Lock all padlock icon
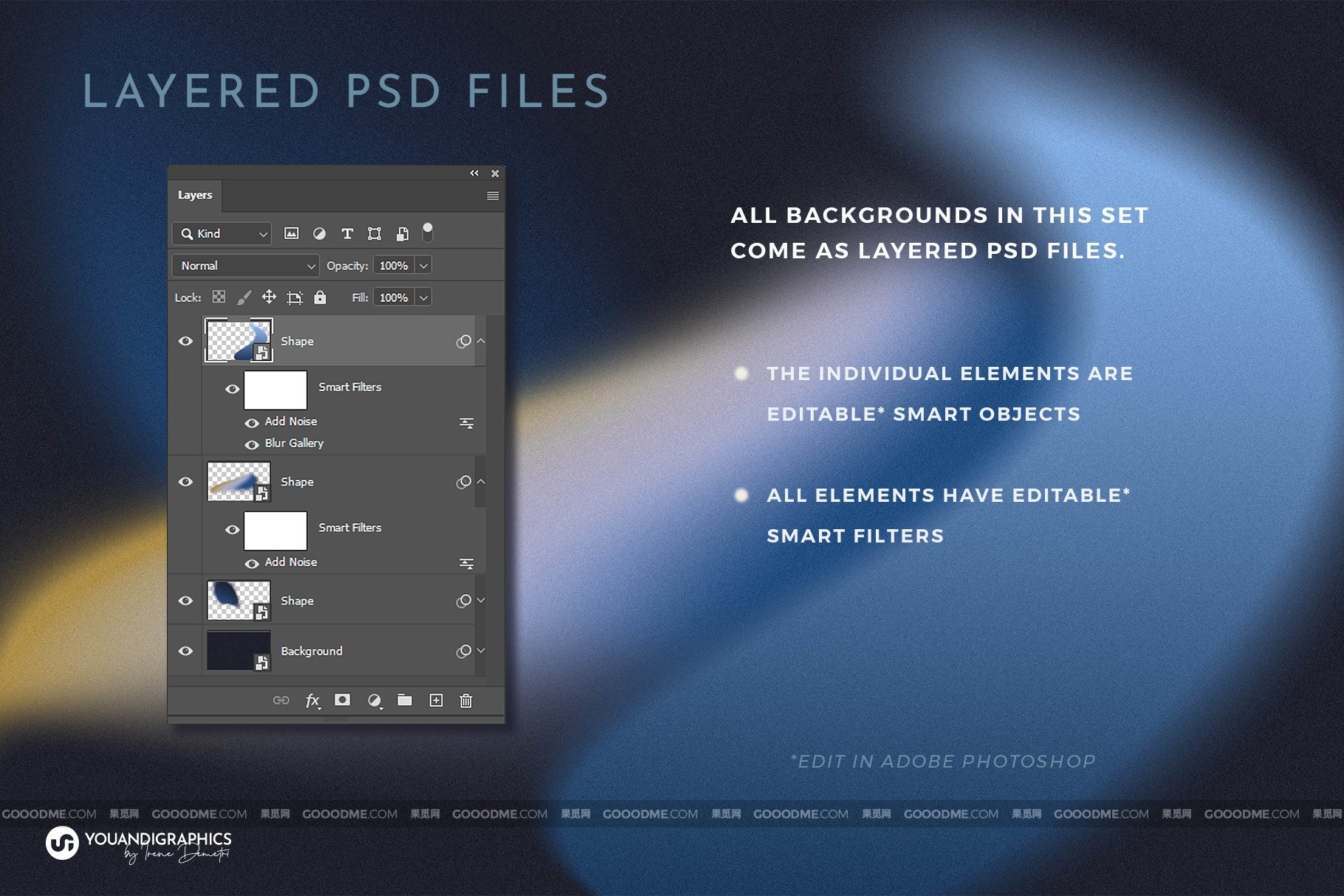1344x896 pixels. tap(320, 297)
